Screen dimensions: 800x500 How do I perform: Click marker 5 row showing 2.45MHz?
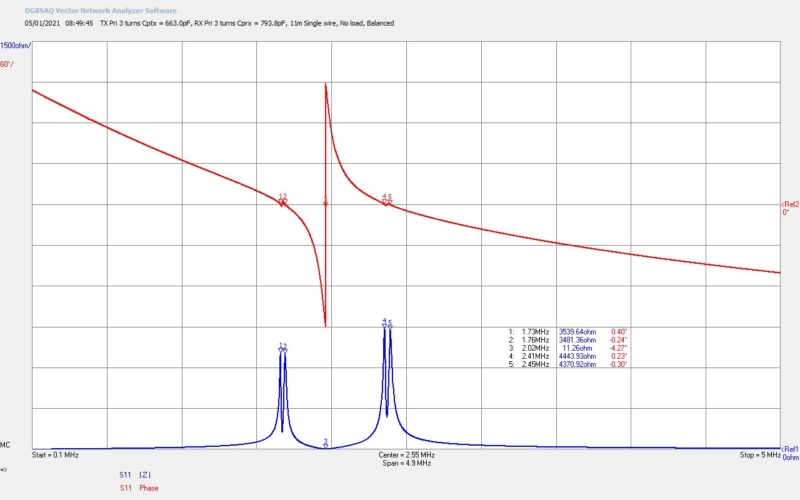(568, 364)
